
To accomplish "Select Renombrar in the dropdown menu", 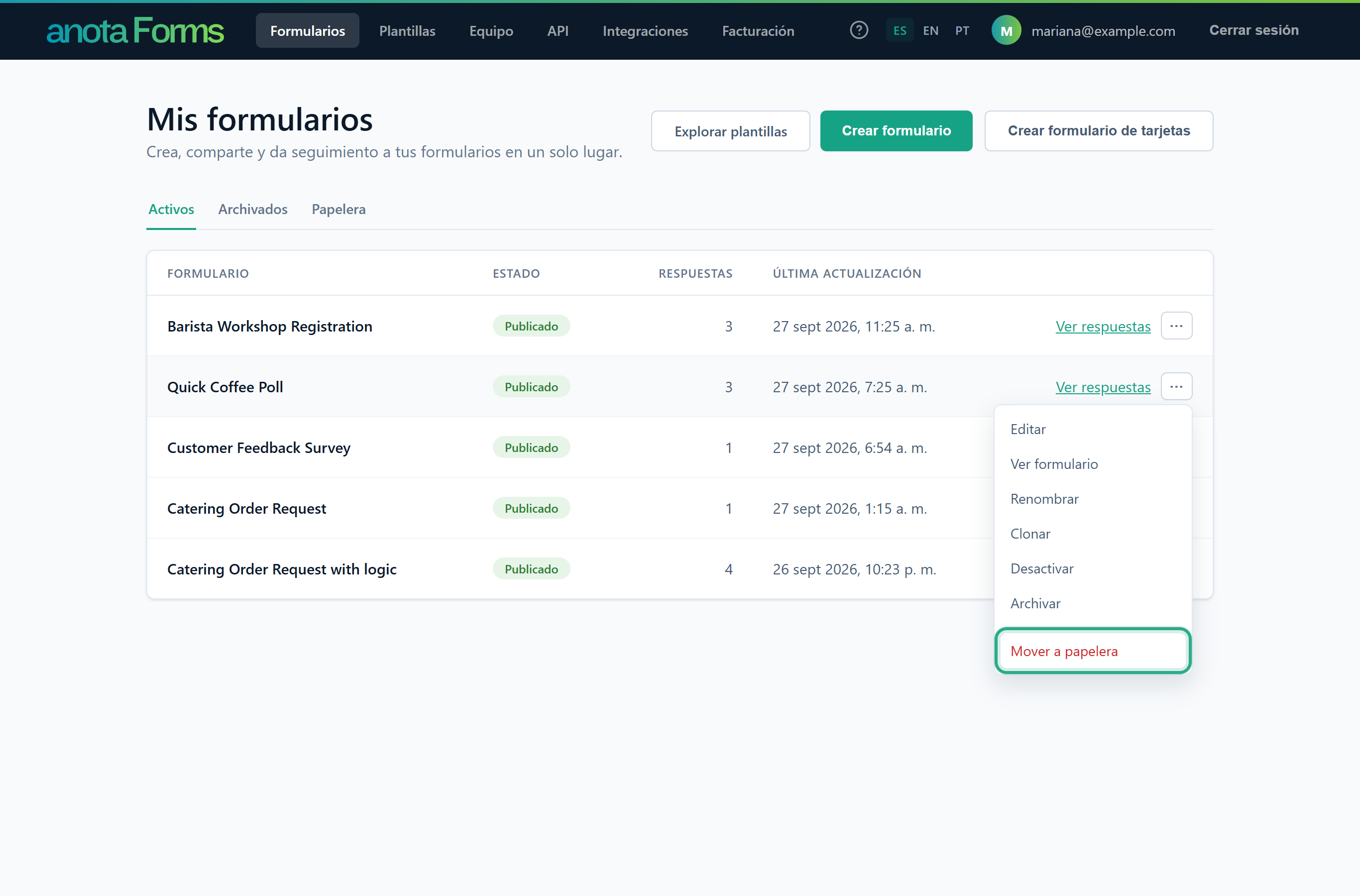I will (x=1093, y=499).
